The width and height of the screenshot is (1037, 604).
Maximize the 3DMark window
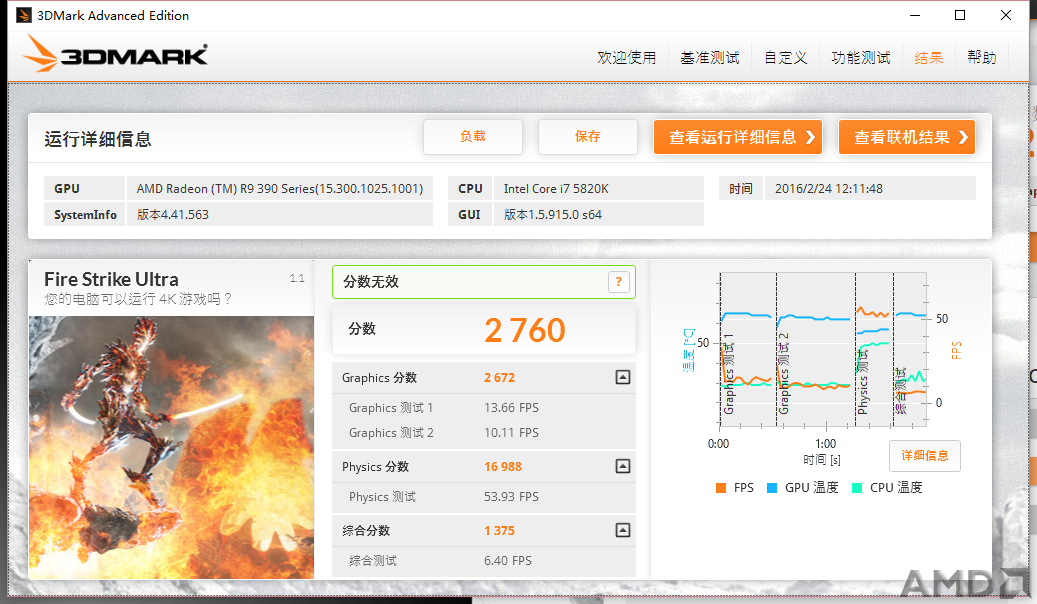click(x=960, y=15)
